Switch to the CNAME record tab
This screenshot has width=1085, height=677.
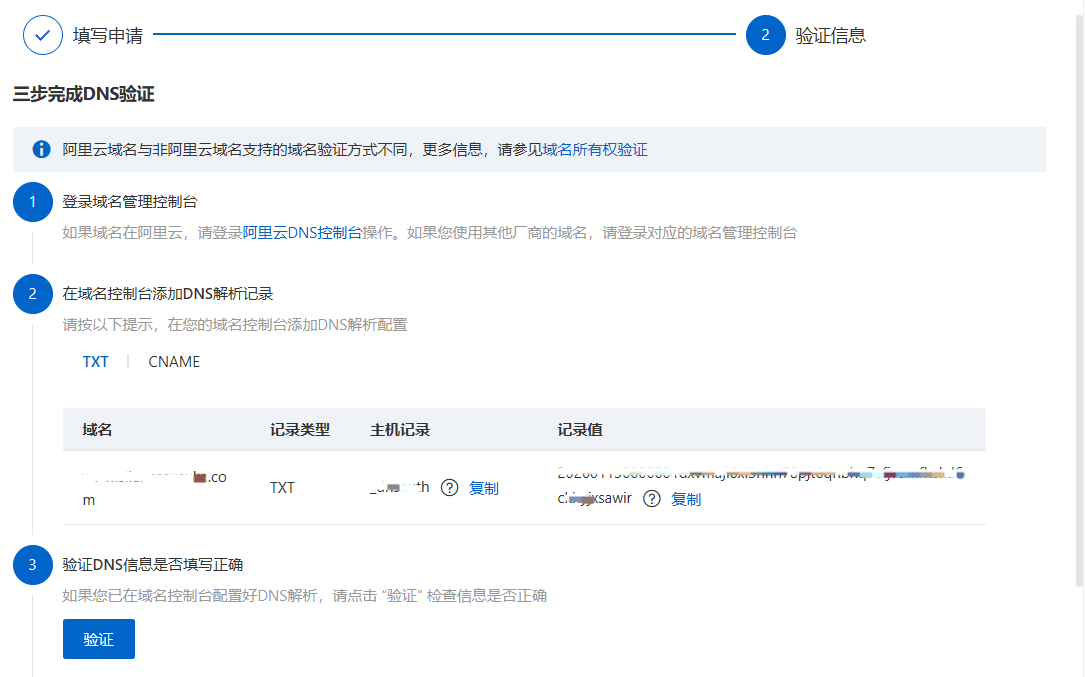(174, 362)
